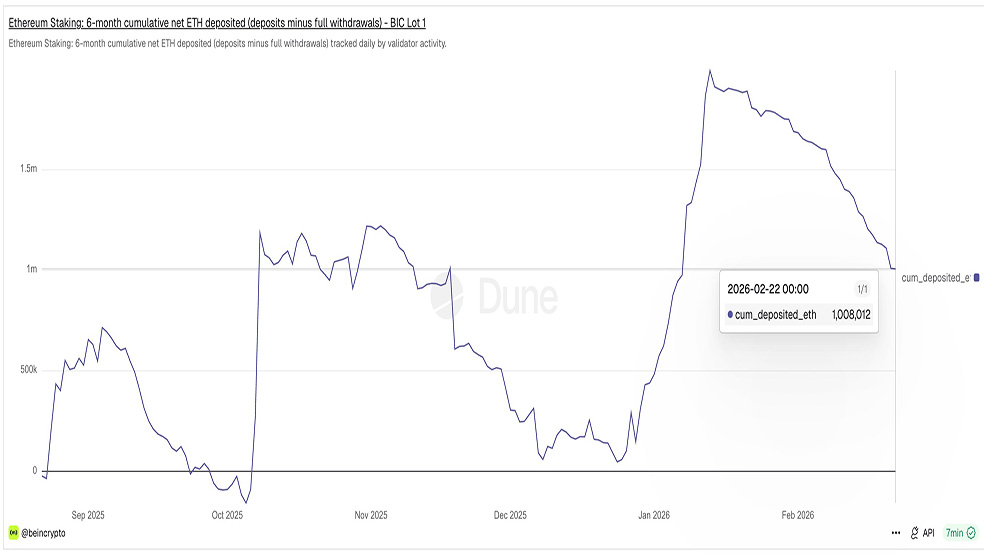Toggle the cum_deposited_eth legend series

click(935, 278)
